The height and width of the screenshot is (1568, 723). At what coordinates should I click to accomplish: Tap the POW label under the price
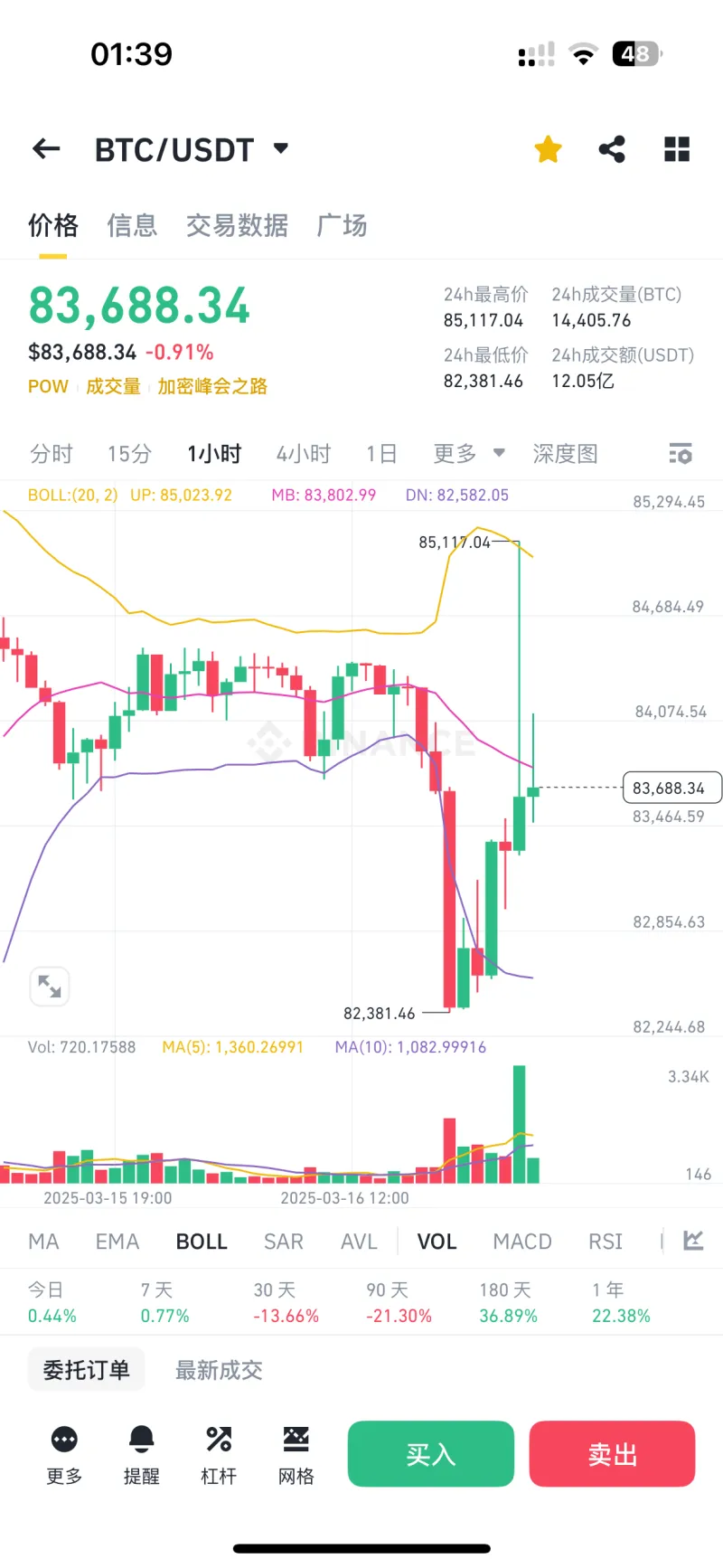click(x=48, y=386)
